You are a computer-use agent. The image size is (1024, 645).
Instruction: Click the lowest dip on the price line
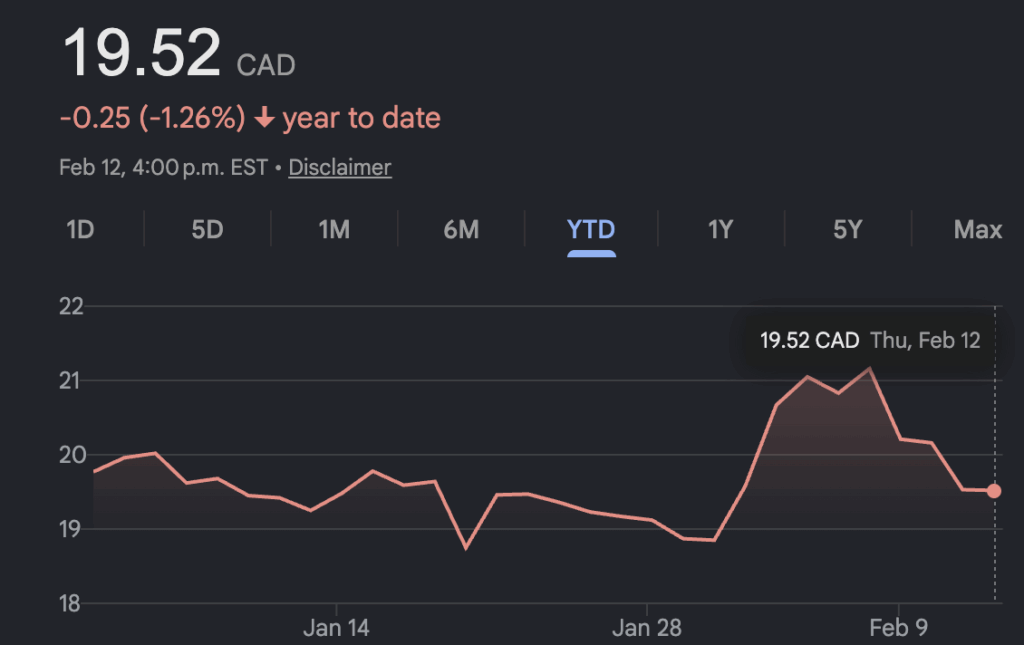[x=465, y=547]
